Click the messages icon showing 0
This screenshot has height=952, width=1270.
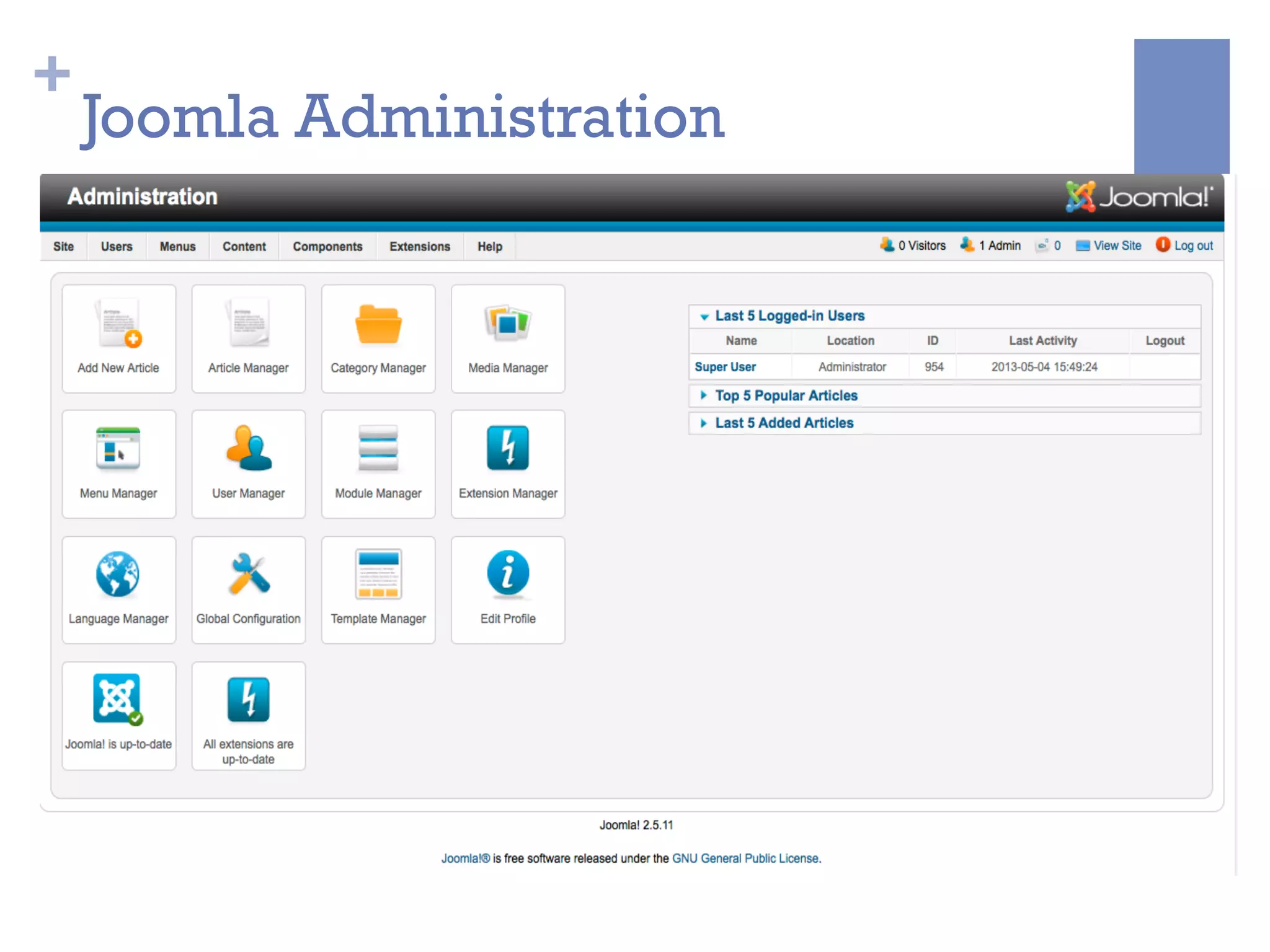(x=1042, y=245)
